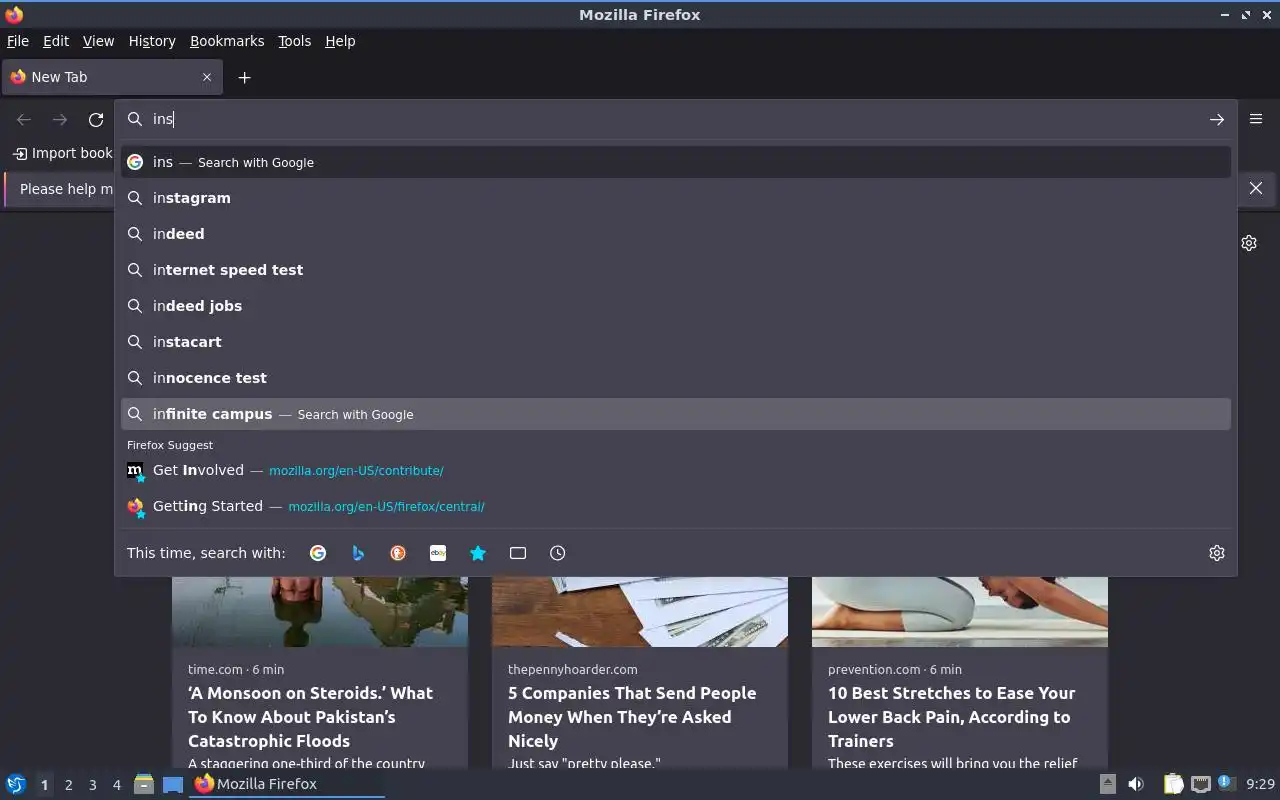This screenshot has width=1280, height=800.
Task: Open the Bookmarks menu
Action: [227, 41]
